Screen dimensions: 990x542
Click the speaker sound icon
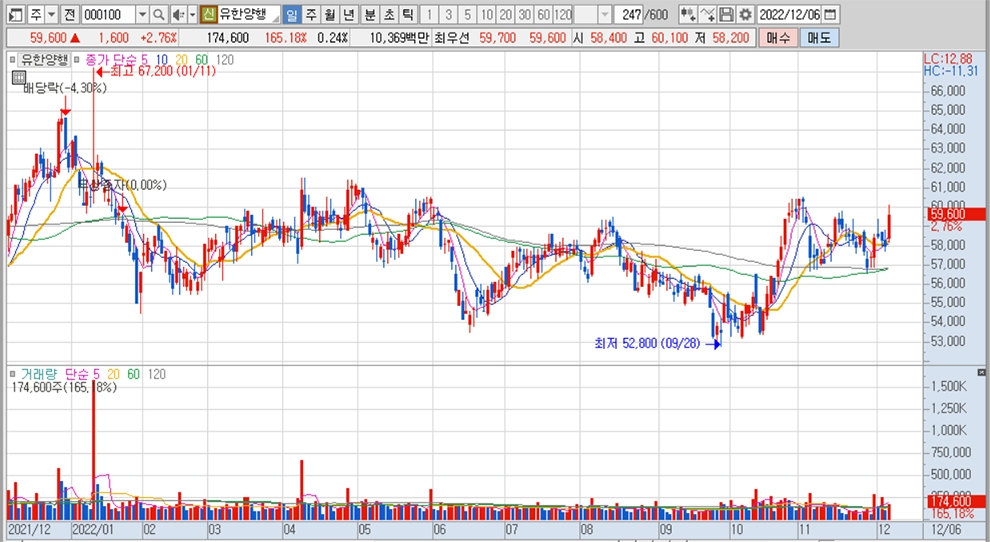[x=177, y=15]
